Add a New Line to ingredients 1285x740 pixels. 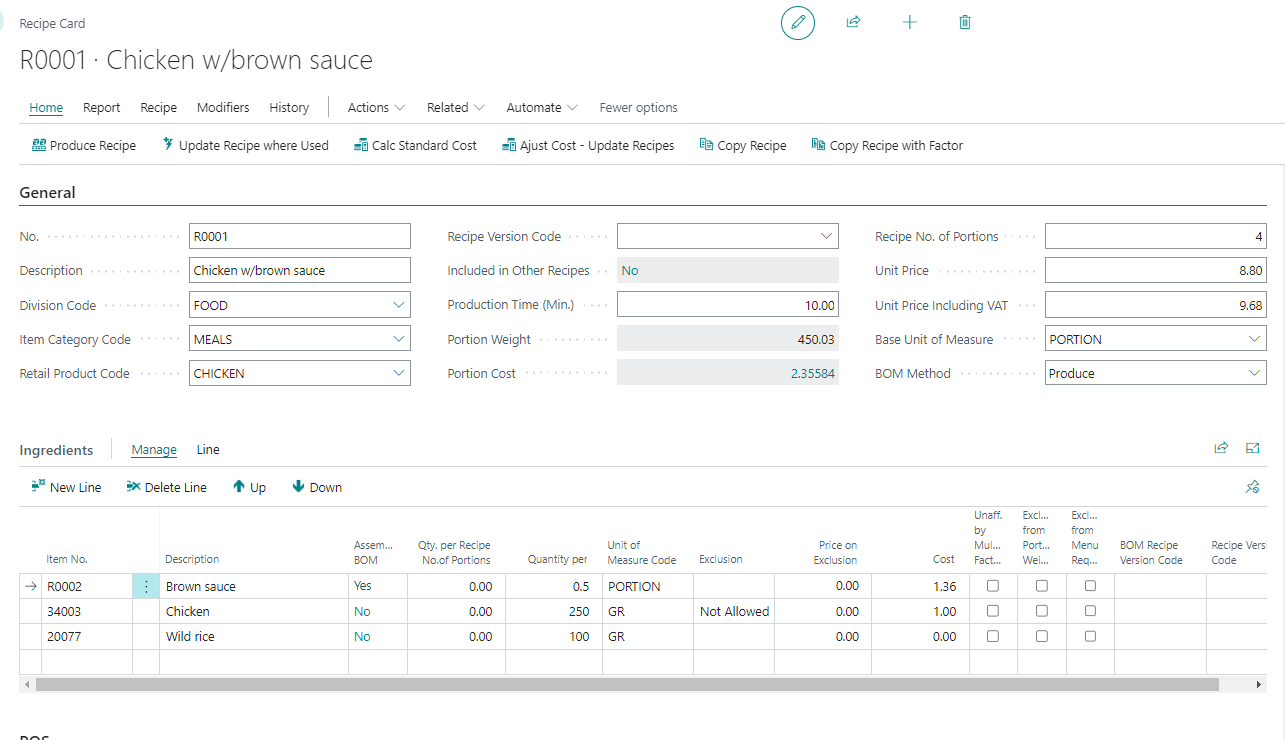pos(66,488)
